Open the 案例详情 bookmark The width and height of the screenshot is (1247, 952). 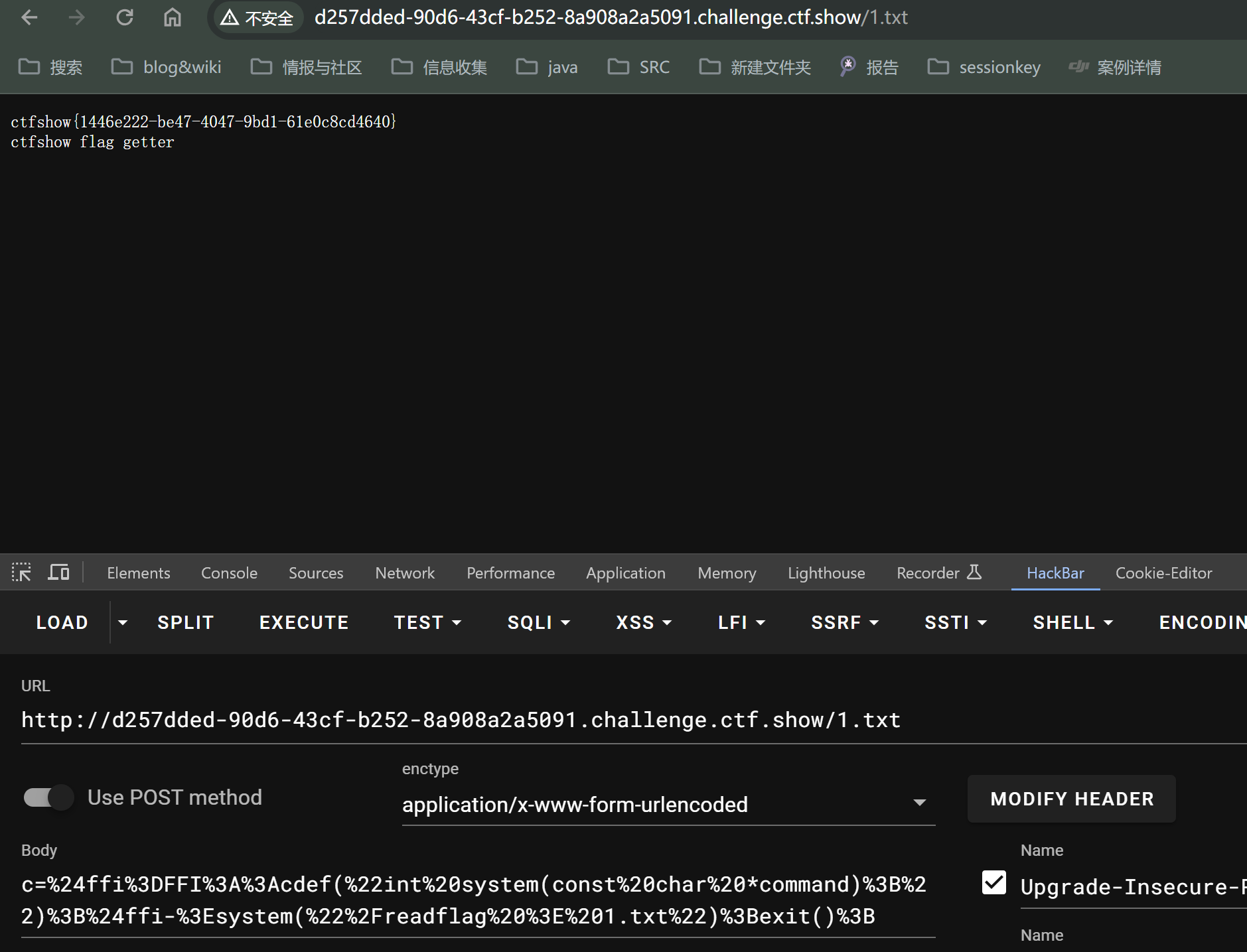(x=1115, y=67)
